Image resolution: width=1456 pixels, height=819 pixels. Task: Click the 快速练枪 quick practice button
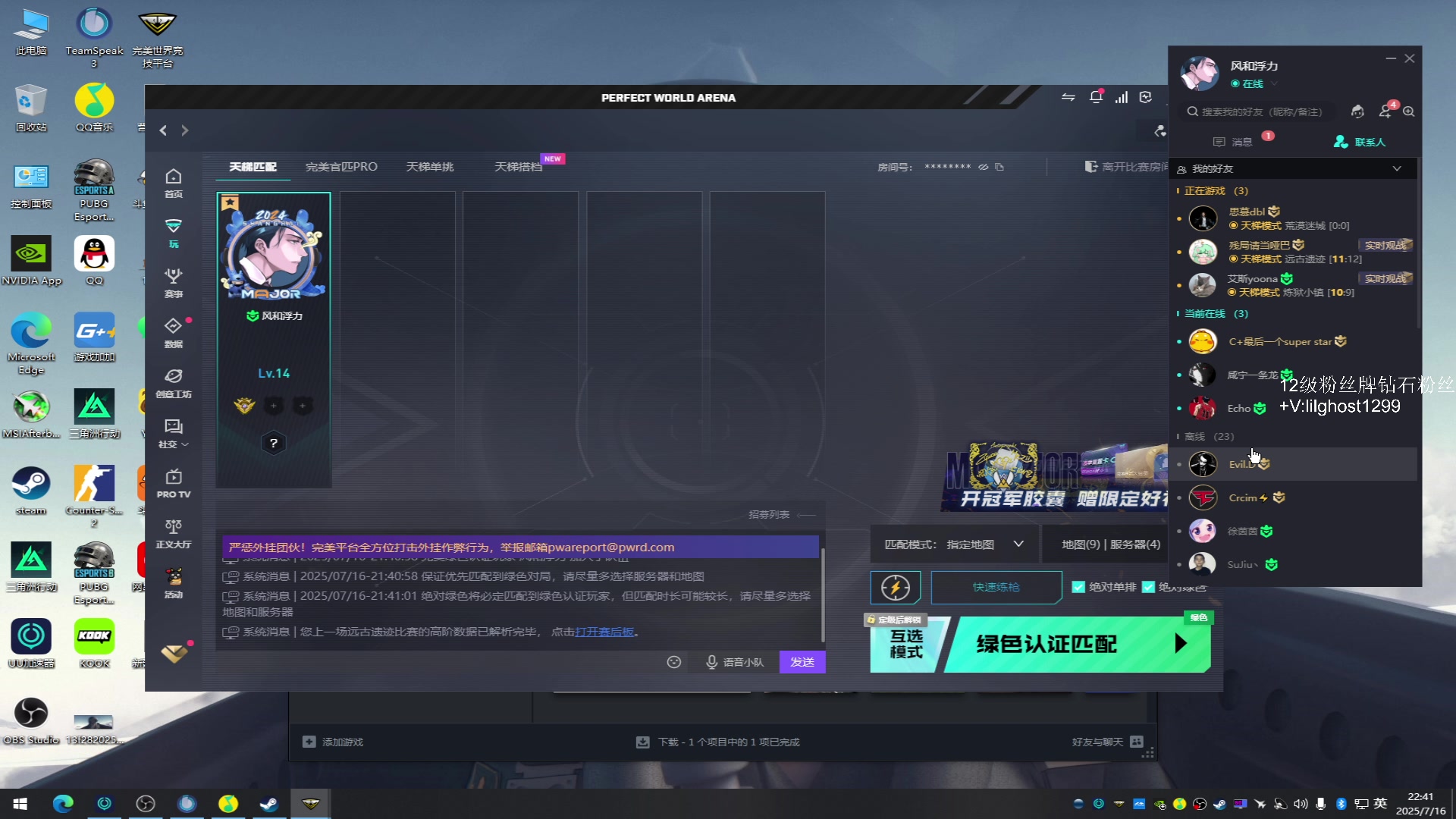[996, 587]
